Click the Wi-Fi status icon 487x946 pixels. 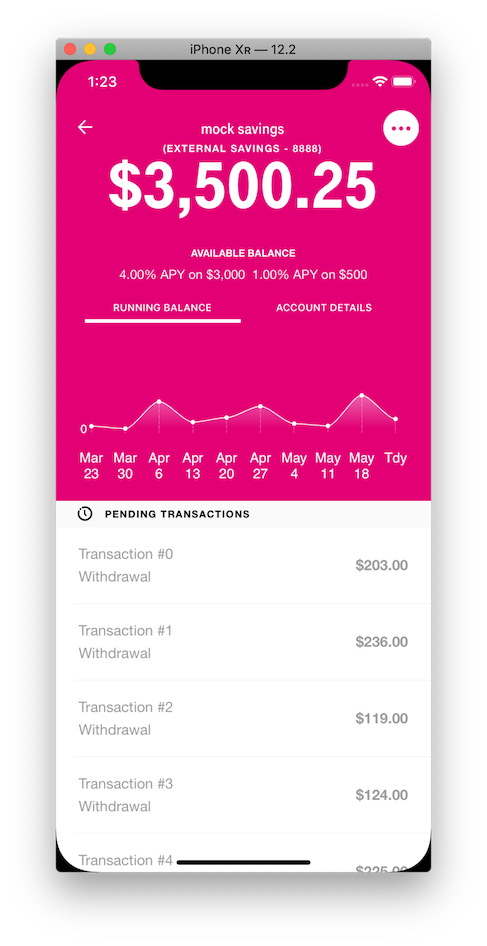(x=380, y=81)
